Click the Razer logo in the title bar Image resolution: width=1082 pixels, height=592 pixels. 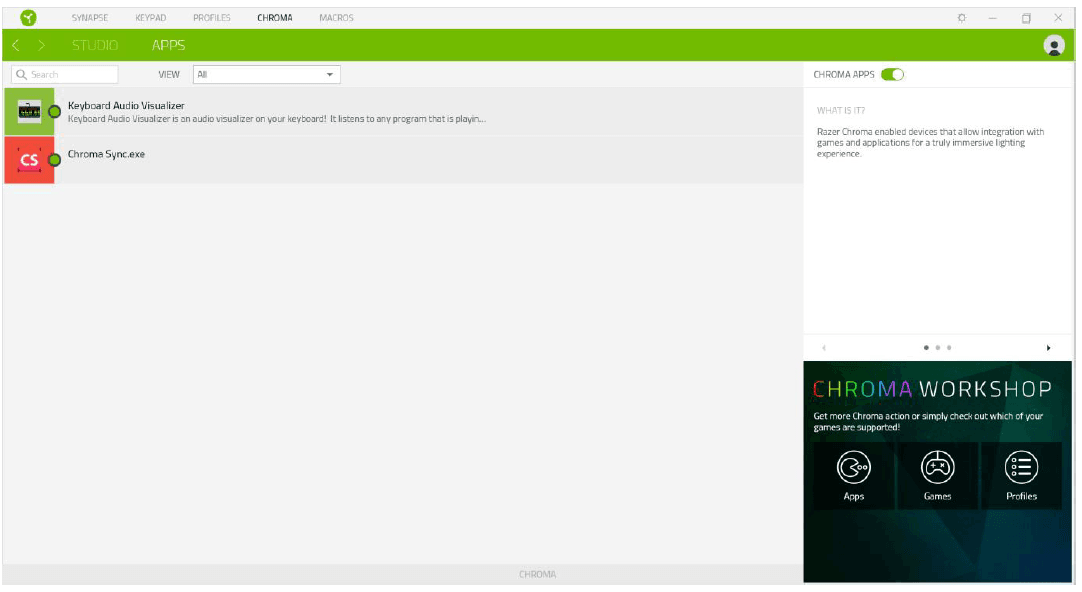pos(27,17)
